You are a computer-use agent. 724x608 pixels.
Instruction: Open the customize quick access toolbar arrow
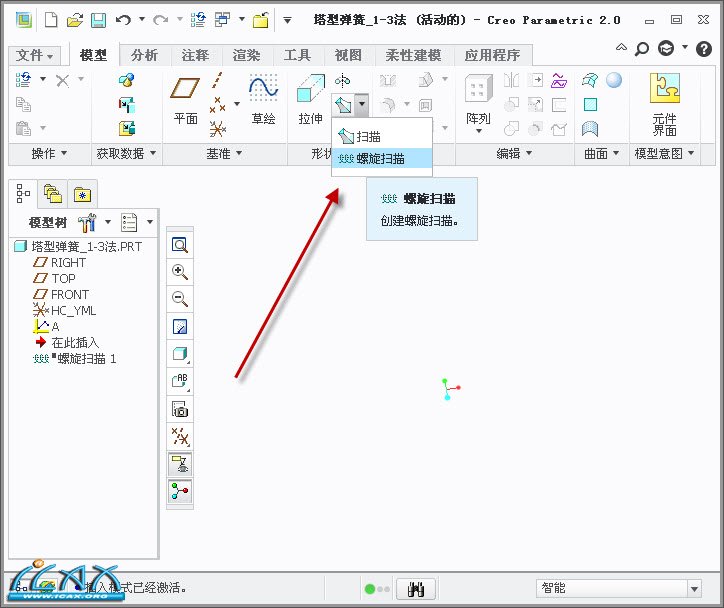tap(287, 20)
